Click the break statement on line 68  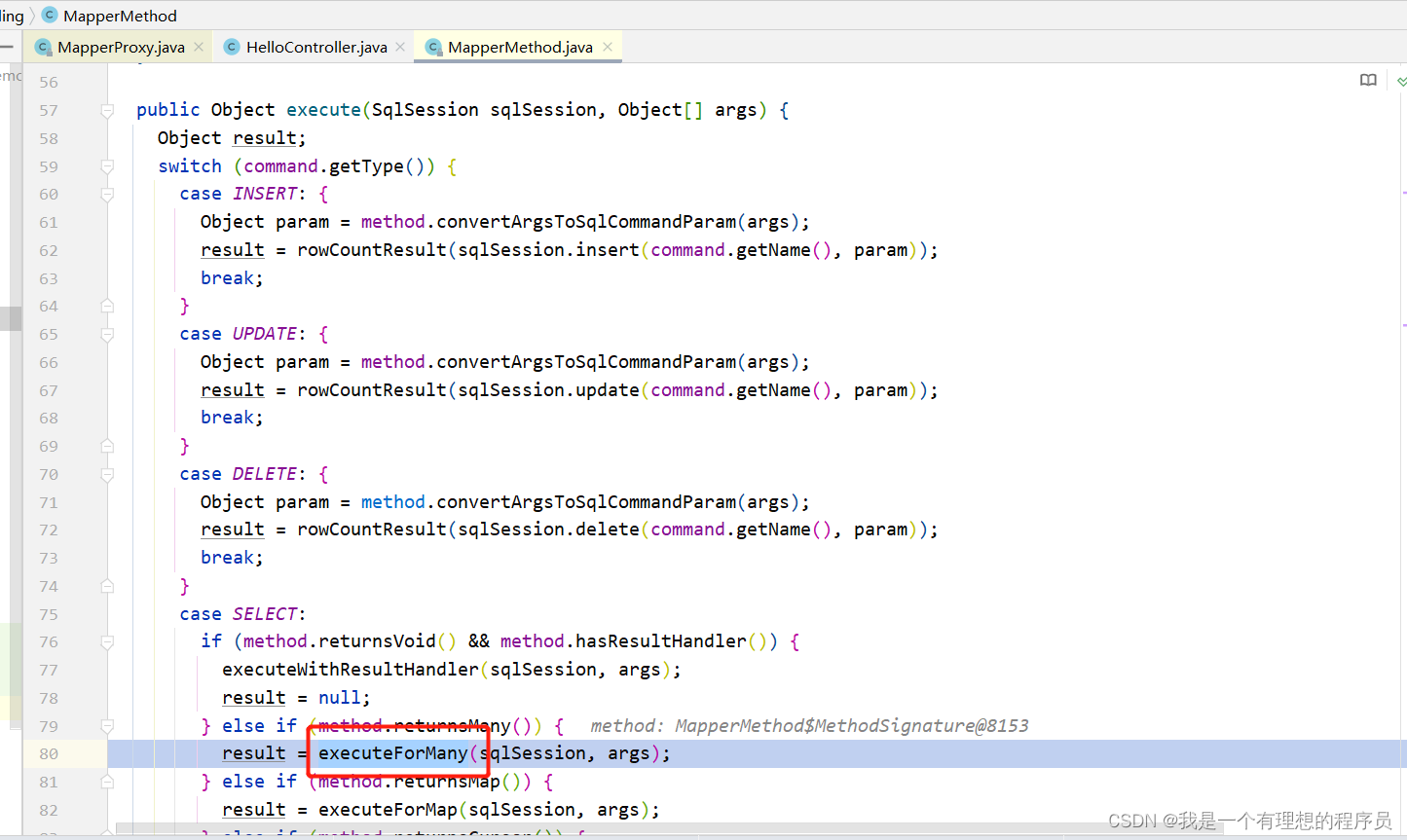tap(232, 418)
